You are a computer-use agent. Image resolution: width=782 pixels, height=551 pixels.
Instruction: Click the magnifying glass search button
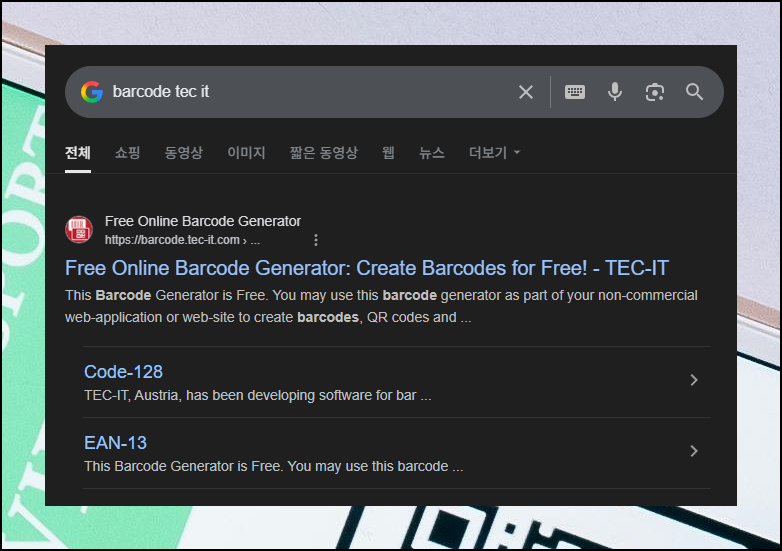pyautogui.click(x=694, y=92)
